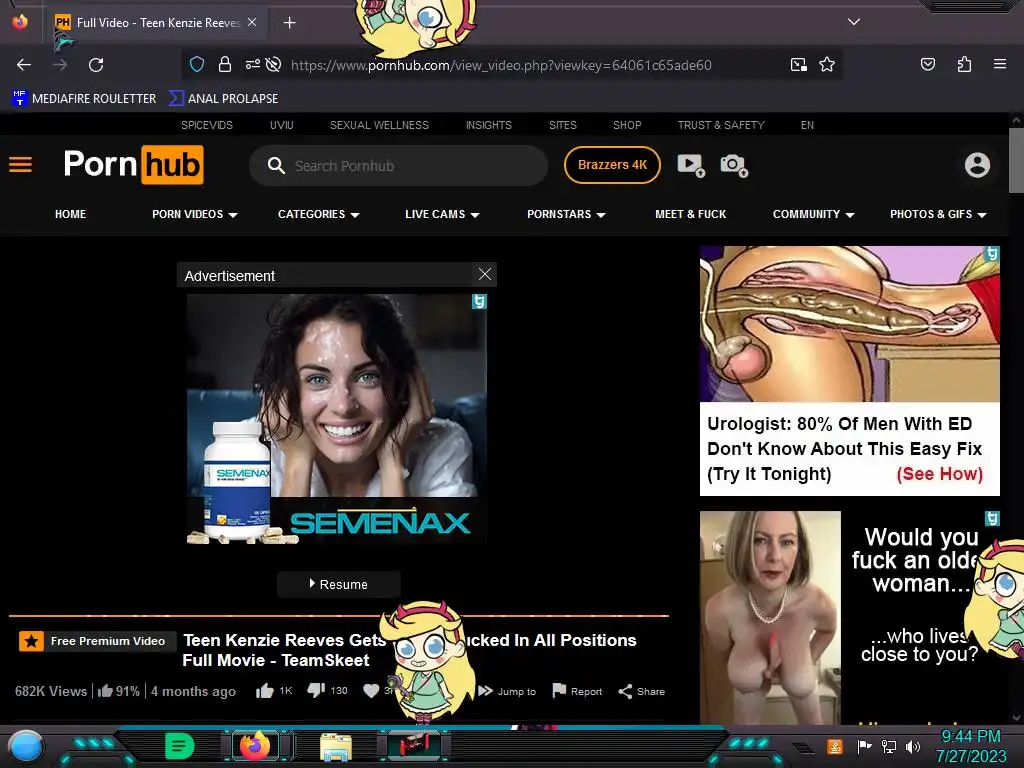The height and width of the screenshot is (768, 1024).
Task: Open the Firefox extensions menu
Action: tap(964, 64)
